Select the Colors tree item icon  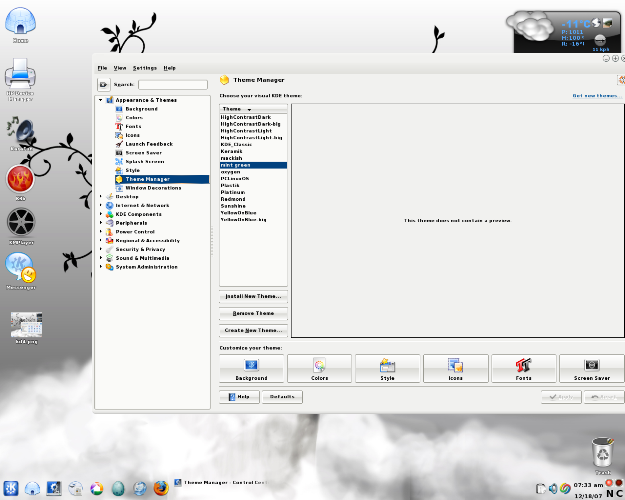pyautogui.click(x=119, y=118)
